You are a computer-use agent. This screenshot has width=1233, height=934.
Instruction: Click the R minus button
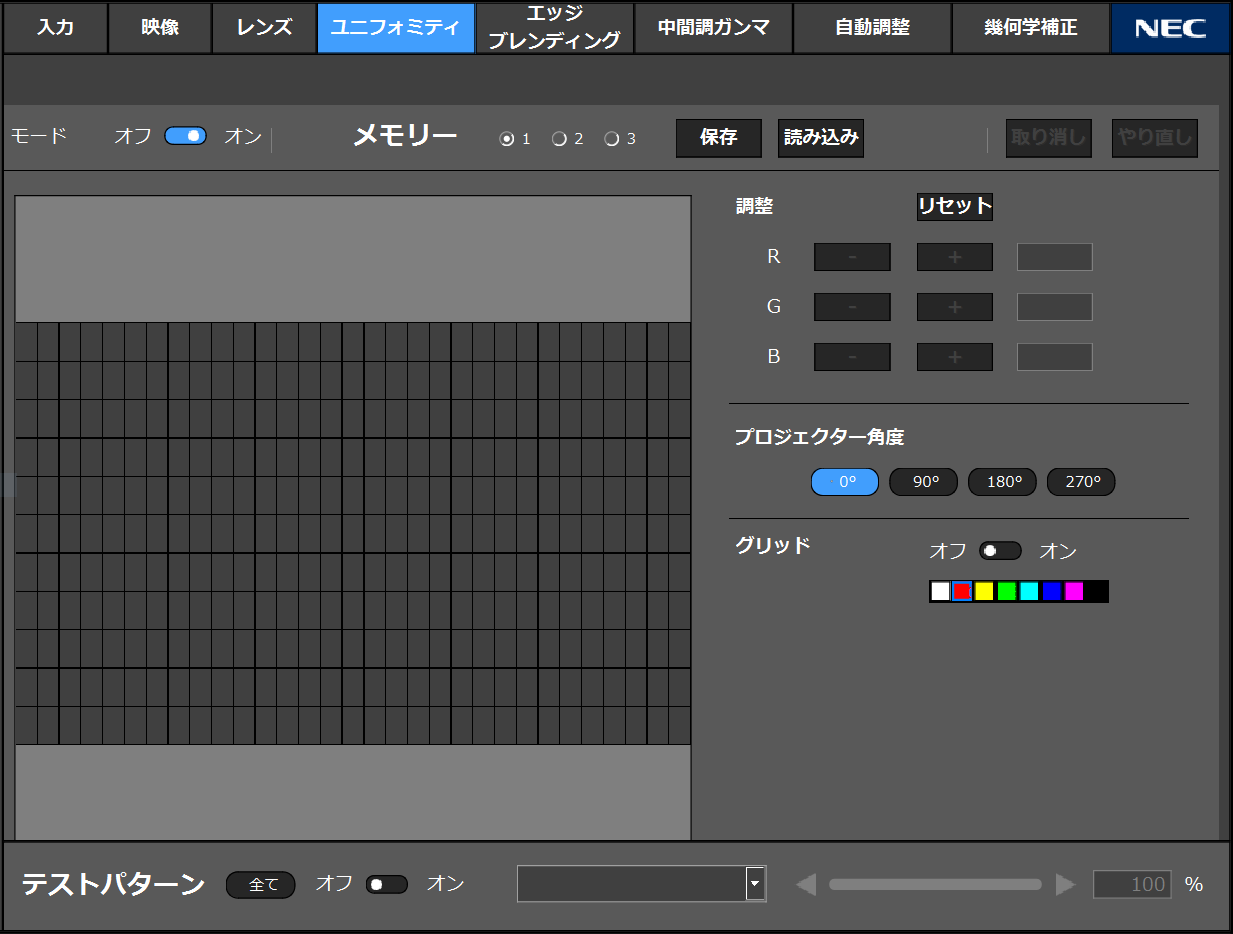coord(852,257)
